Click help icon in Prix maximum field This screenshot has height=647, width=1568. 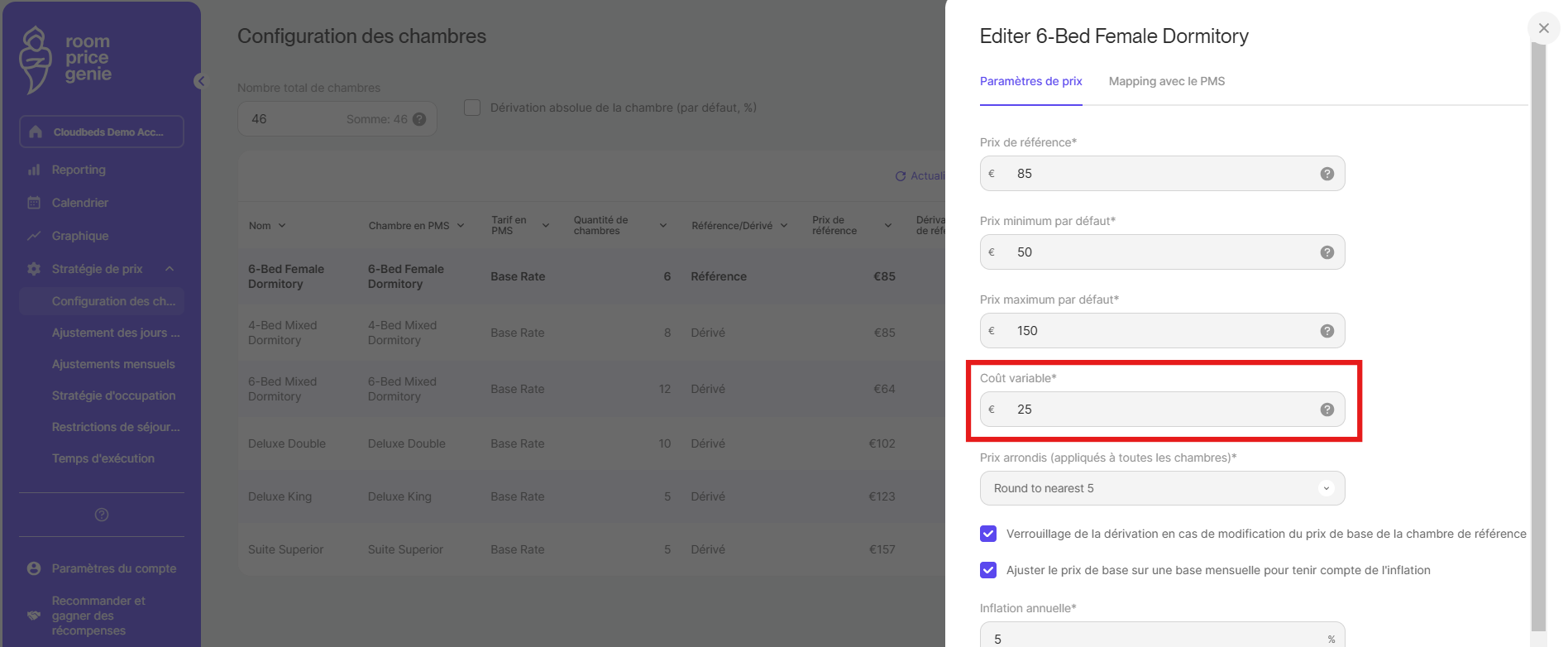(x=1327, y=331)
